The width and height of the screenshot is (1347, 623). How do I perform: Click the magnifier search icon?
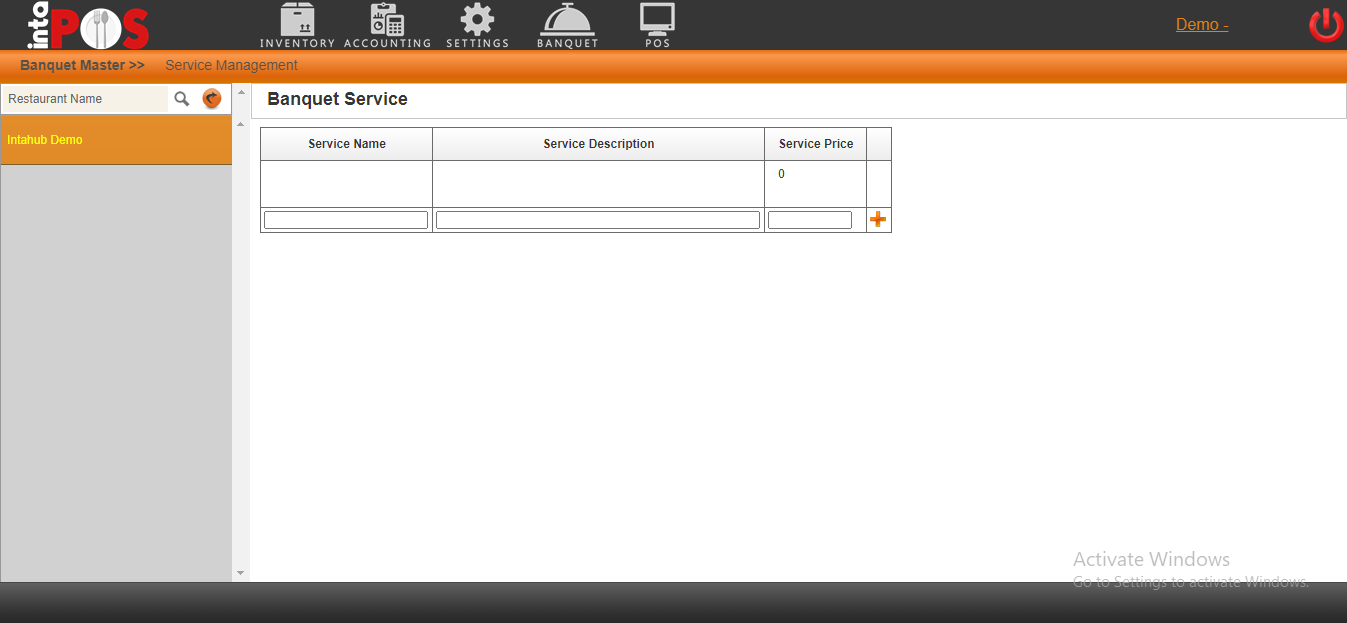coord(182,99)
